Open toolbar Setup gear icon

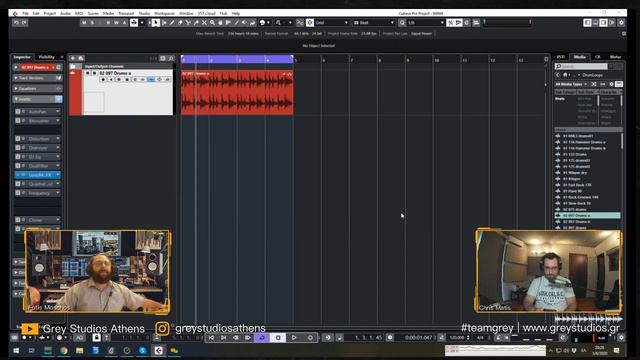621,23
